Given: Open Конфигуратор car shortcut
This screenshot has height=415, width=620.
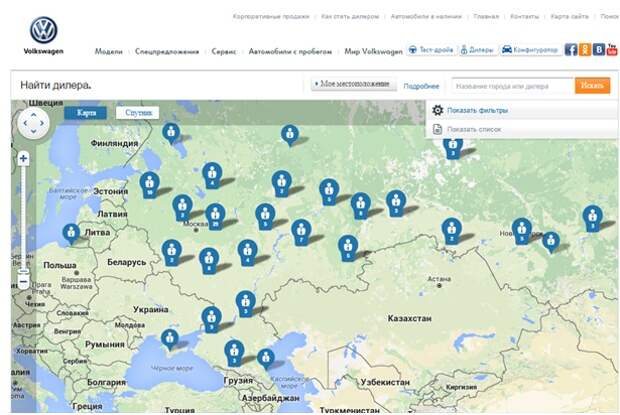Looking at the screenshot, I should (531, 50).
